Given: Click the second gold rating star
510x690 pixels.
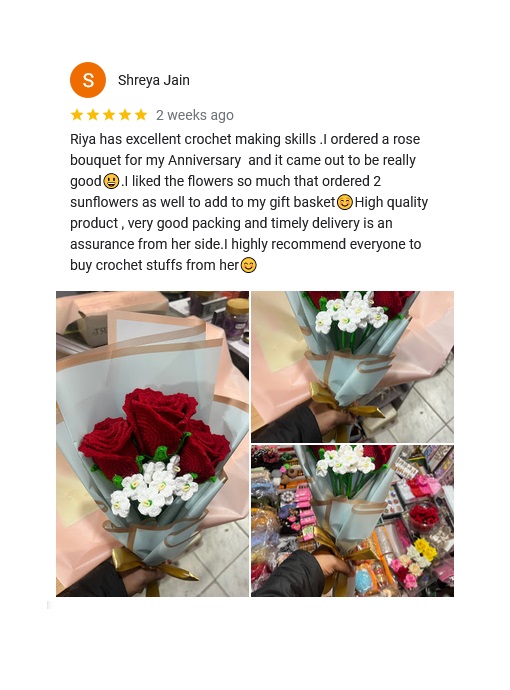Looking at the screenshot, I should tap(93, 115).
